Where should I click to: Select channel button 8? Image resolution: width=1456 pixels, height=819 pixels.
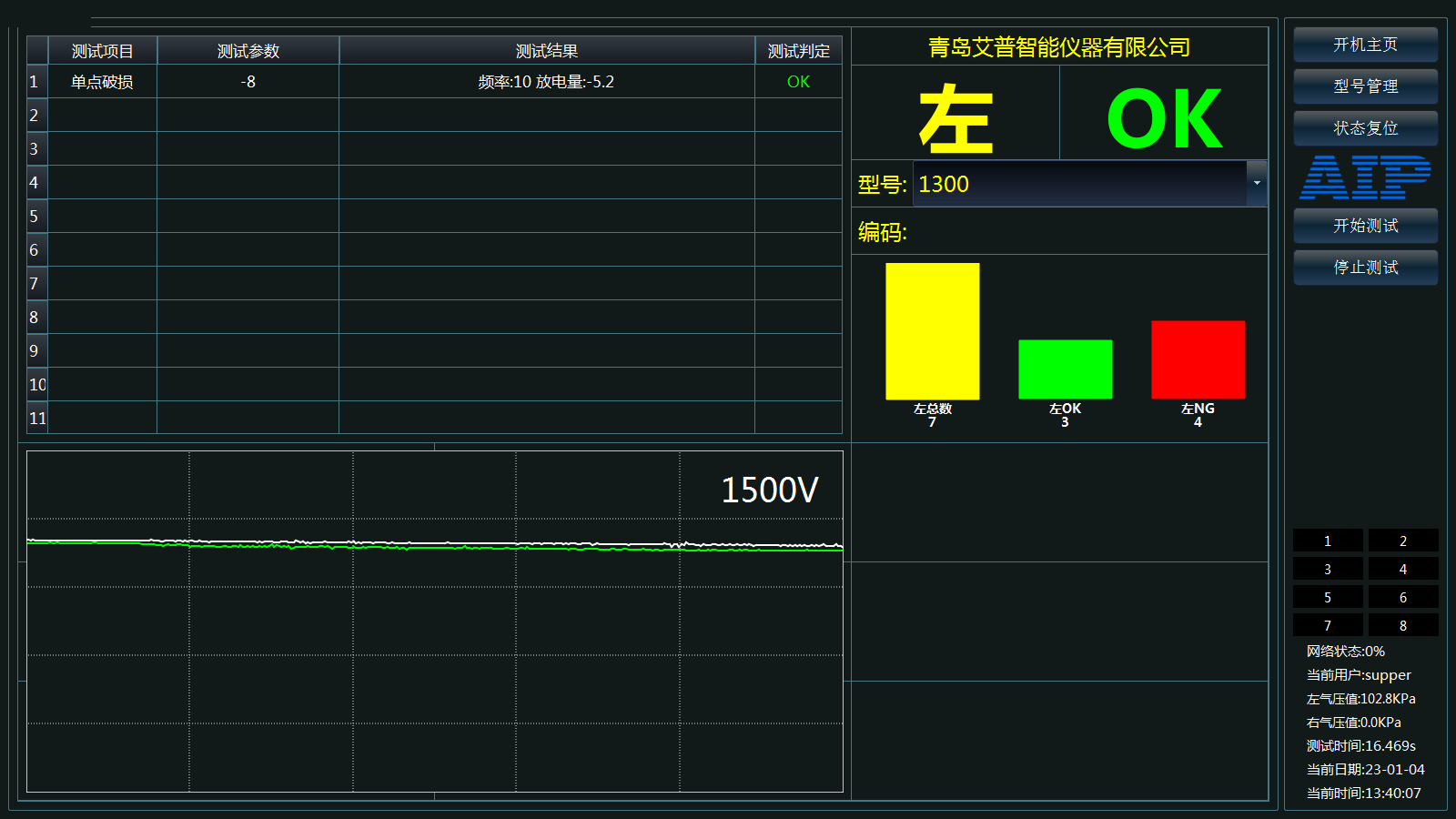point(1403,625)
